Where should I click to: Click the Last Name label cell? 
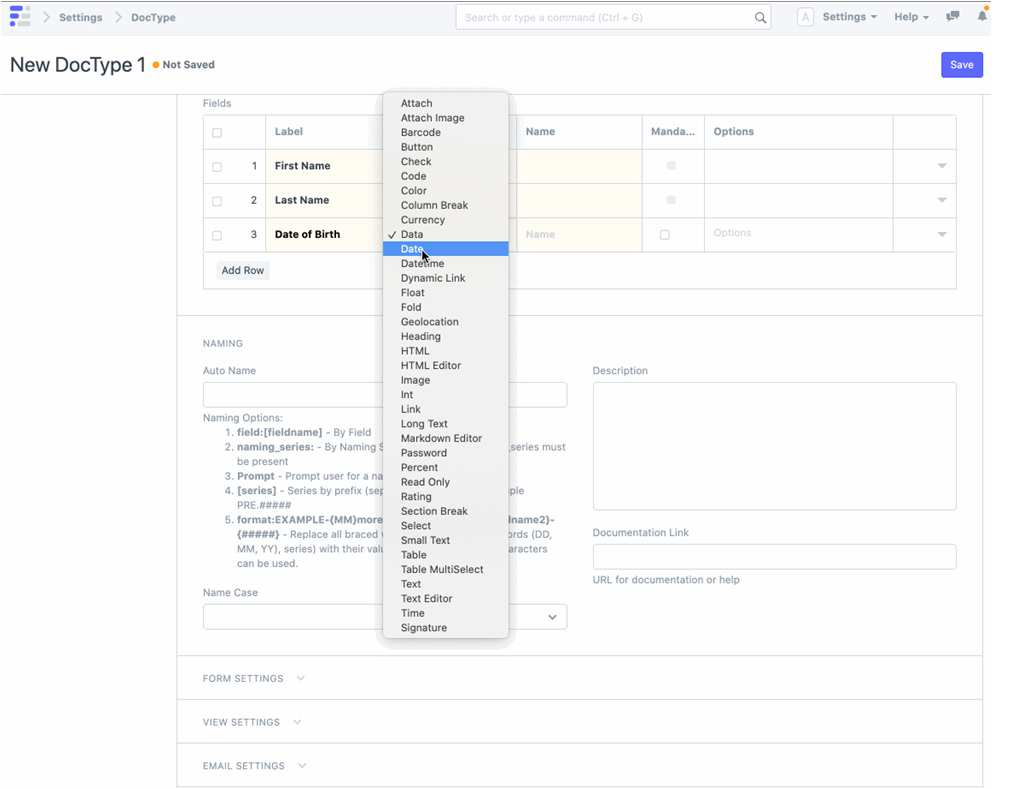click(x=323, y=200)
